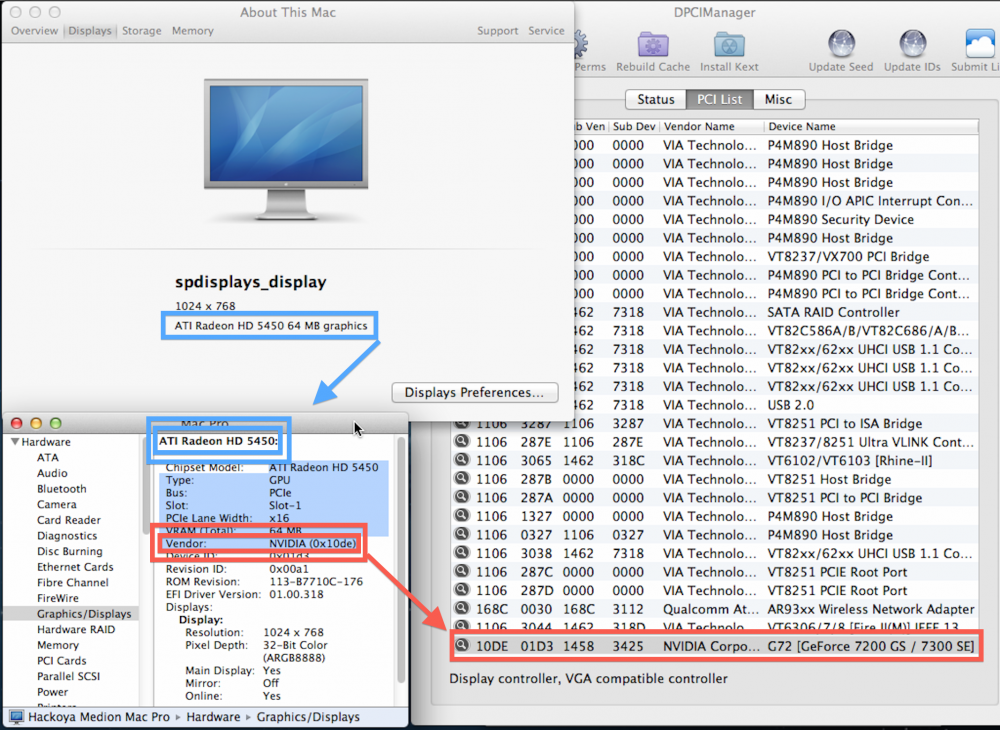Select Power in the sidebar
The width and height of the screenshot is (1000, 730).
pyautogui.click(x=52, y=692)
